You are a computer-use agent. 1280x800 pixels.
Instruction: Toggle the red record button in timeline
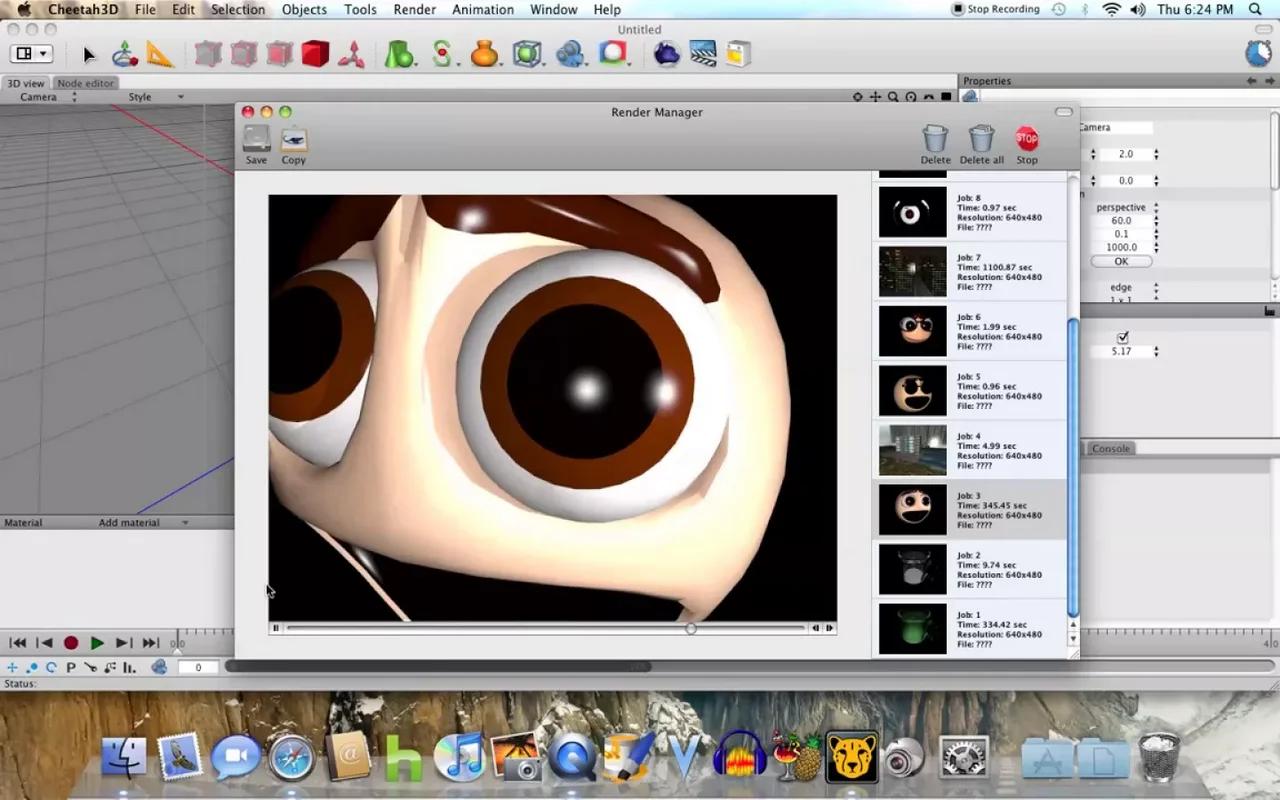coord(71,643)
